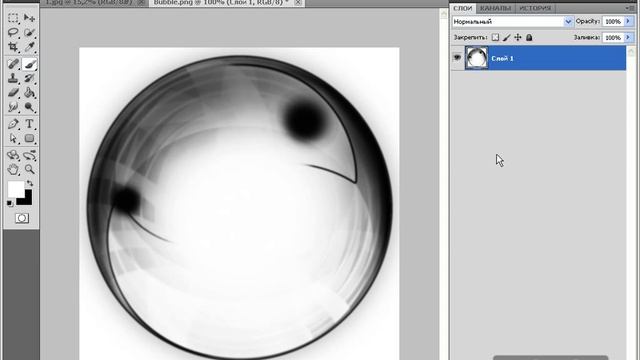Screen dimensions: 640x360
Task: Click the Opacity 100% value field
Action: pos(613,22)
